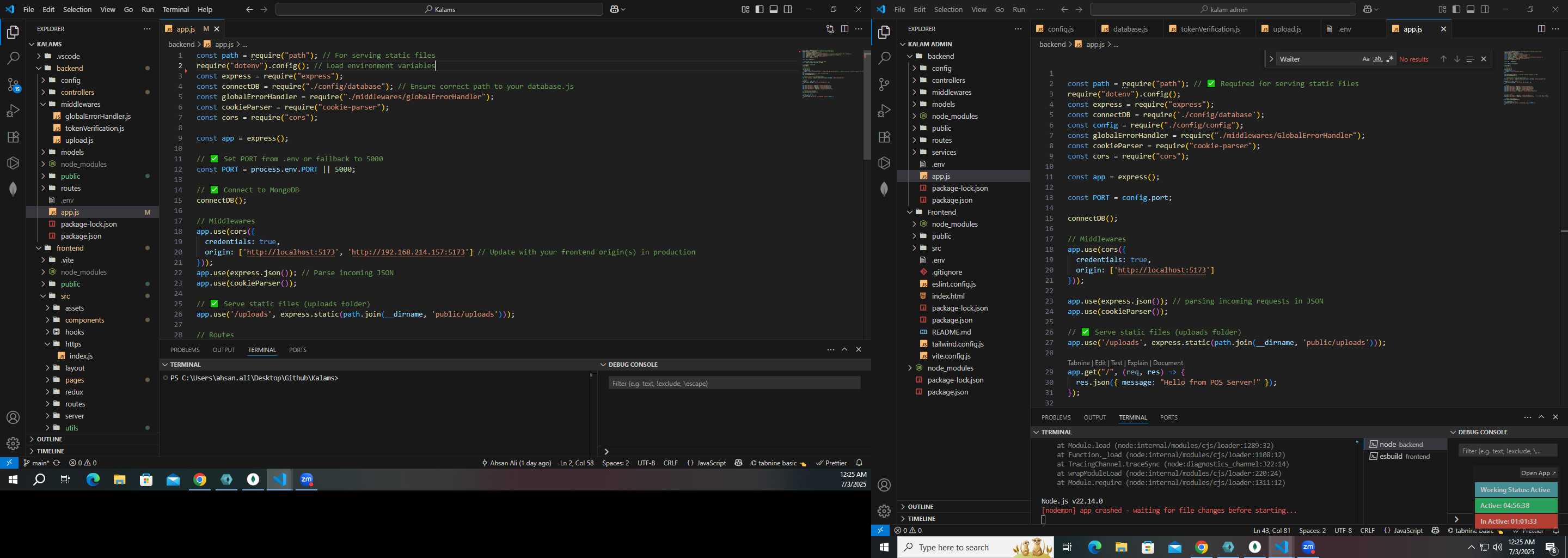Click code minimap in Kalams editor
Viewport: 1568px width, 558px height.
[x=830, y=74]
